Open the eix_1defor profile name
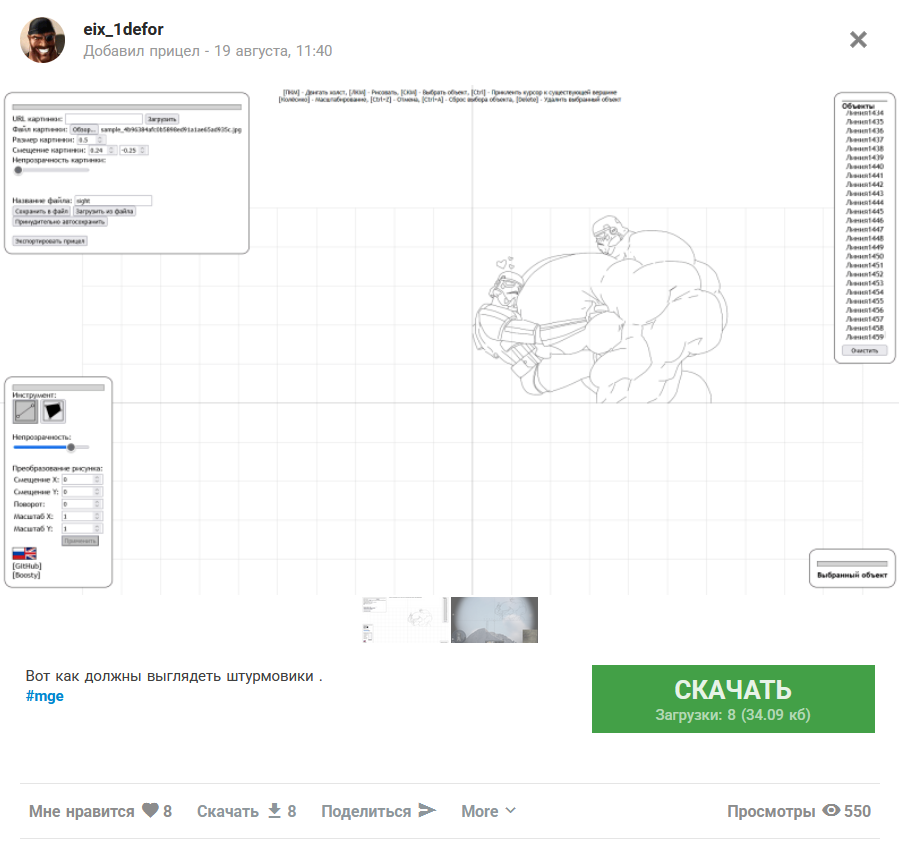The image size is (899, 844). point(123,29)
